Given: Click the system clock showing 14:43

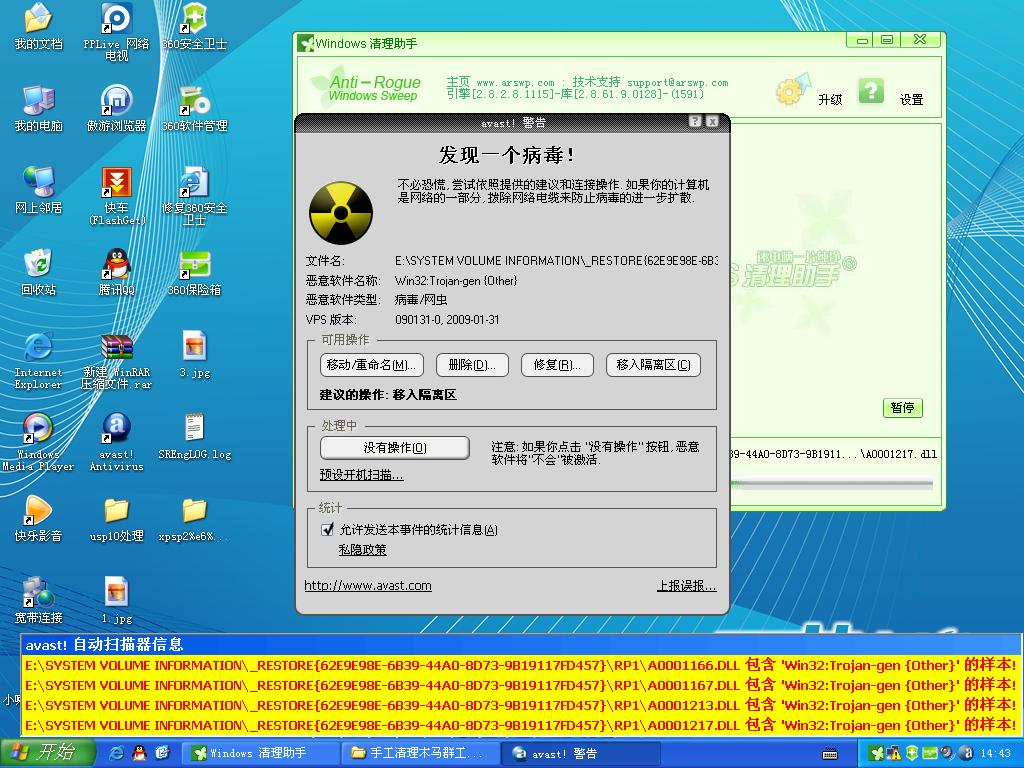Looking at the screenshot, I should (995, 753).
